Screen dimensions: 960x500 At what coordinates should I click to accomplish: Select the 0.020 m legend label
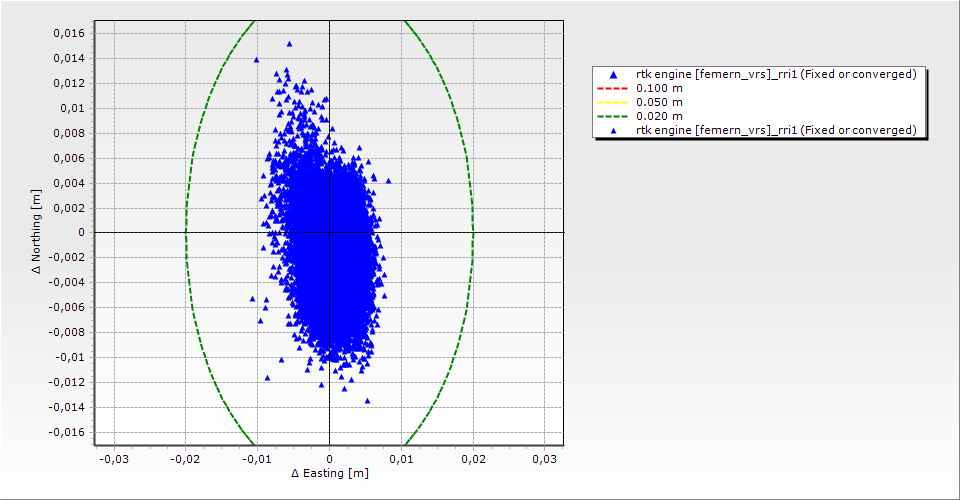click(660, 116)
